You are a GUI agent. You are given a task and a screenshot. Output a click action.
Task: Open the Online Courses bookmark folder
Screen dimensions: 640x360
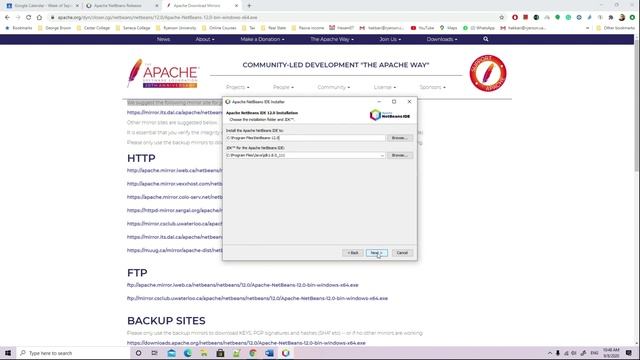pos(219,28)
